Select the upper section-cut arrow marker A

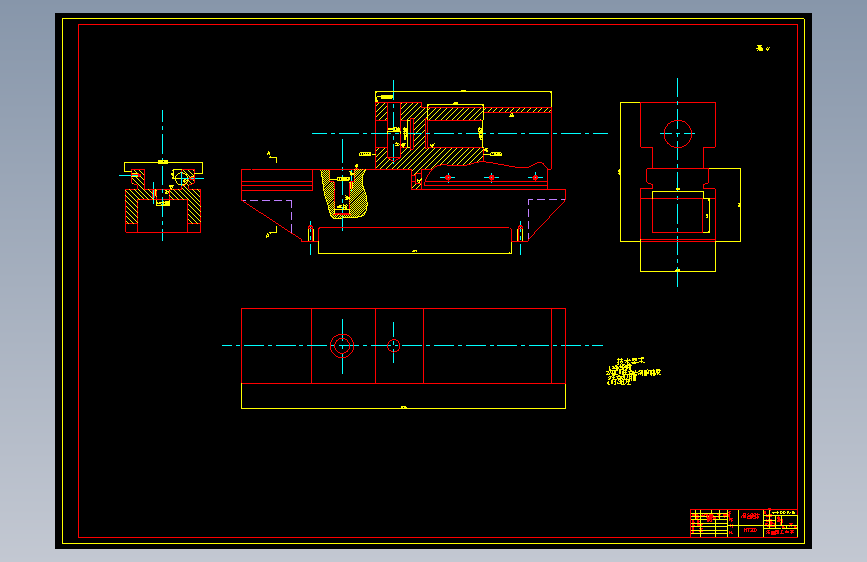(272, 157)
